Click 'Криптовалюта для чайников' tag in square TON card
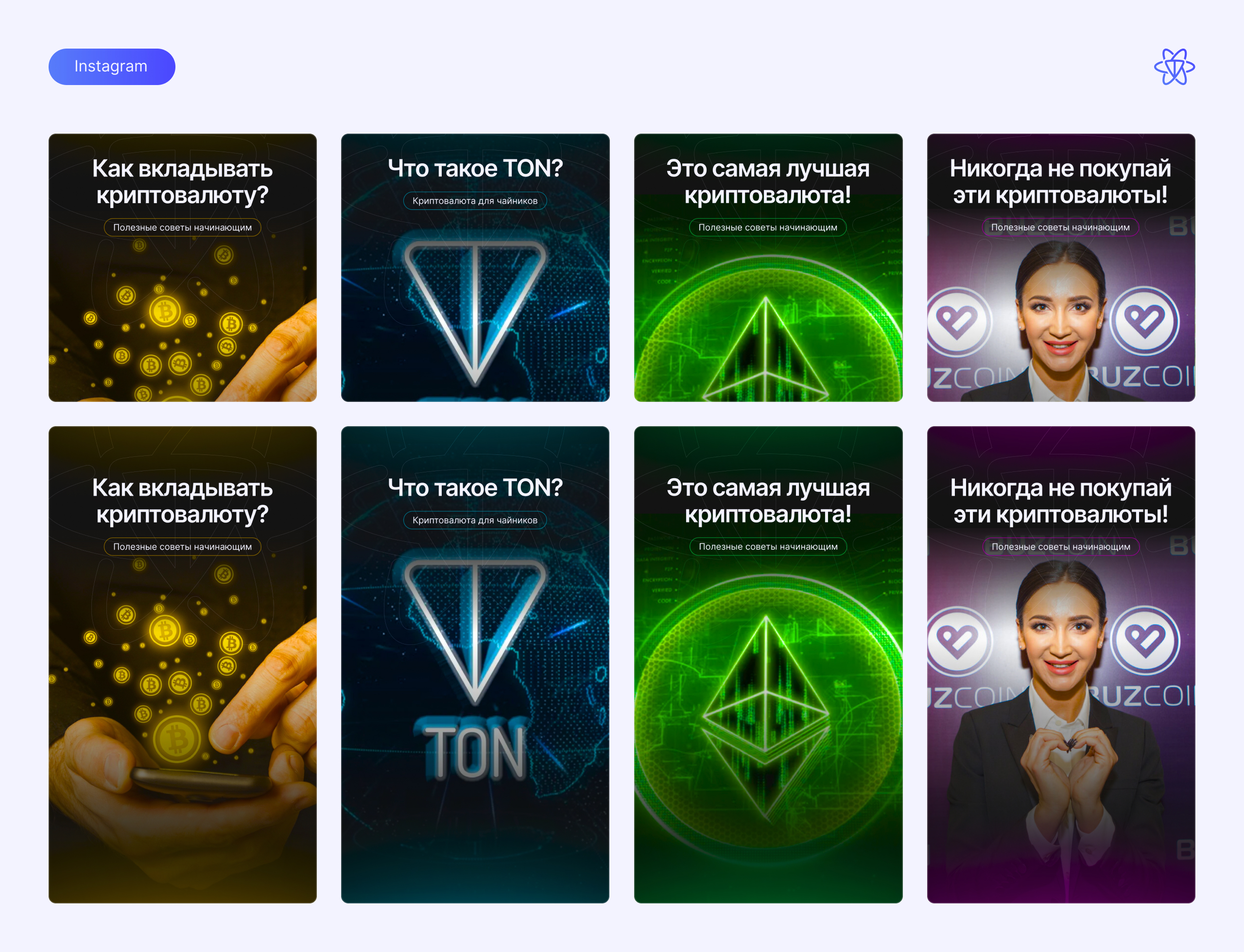 click(x=475, y=201)
